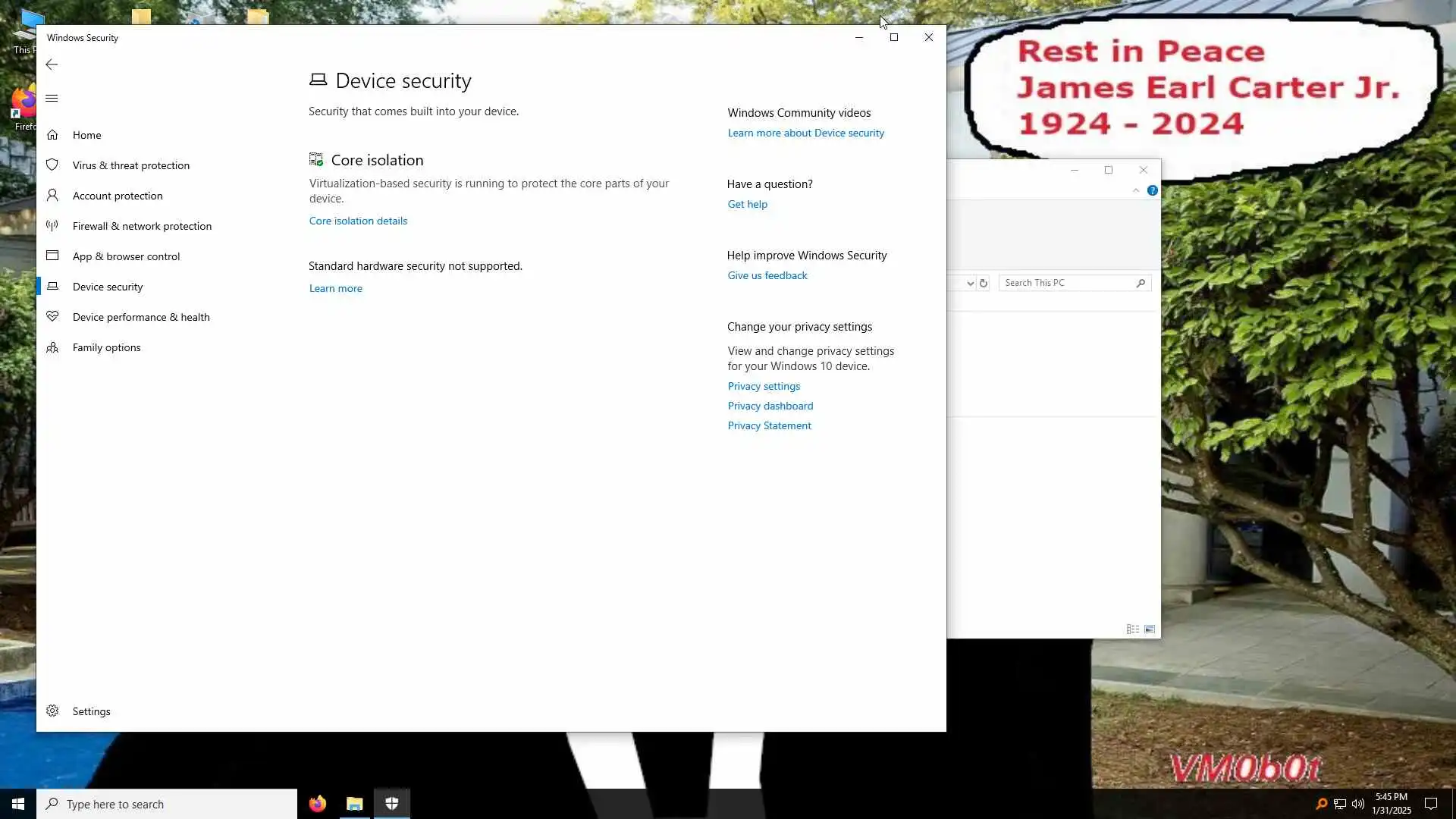Click the back arrow in Windows Security
The width and height of the screenshot is (1456, 819).
point(52,64)
